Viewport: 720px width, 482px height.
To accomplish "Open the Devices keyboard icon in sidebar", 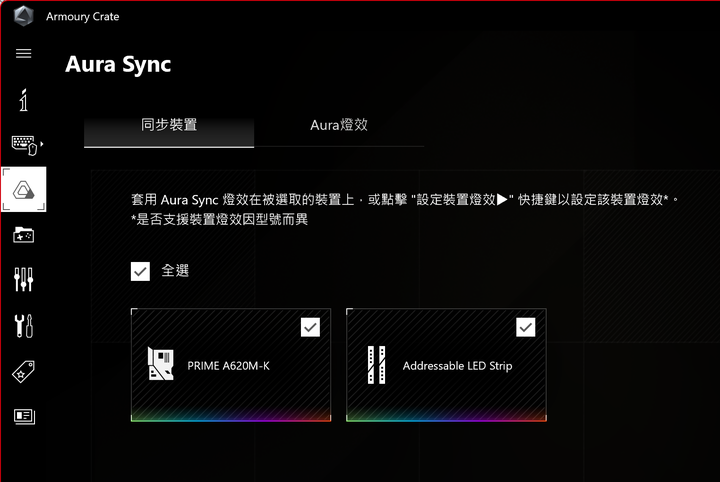I will (24, 145).
